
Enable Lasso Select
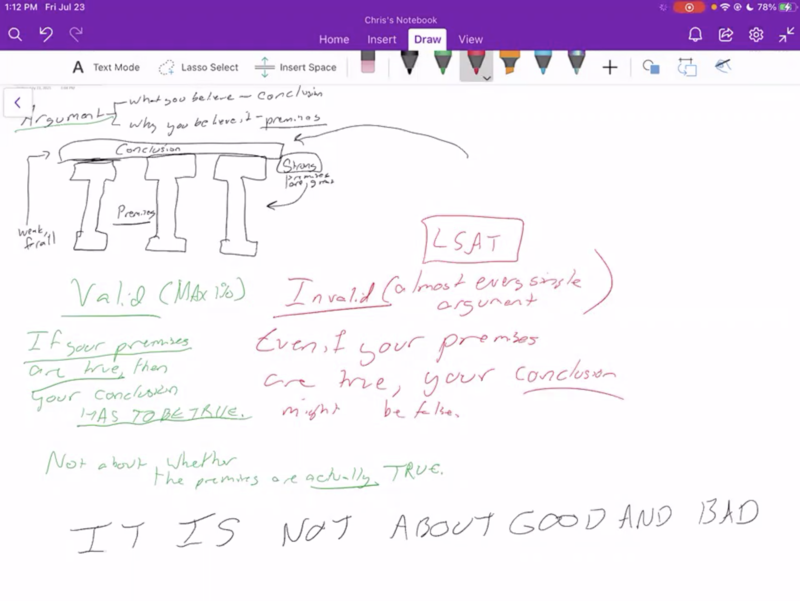click(198, 67)
